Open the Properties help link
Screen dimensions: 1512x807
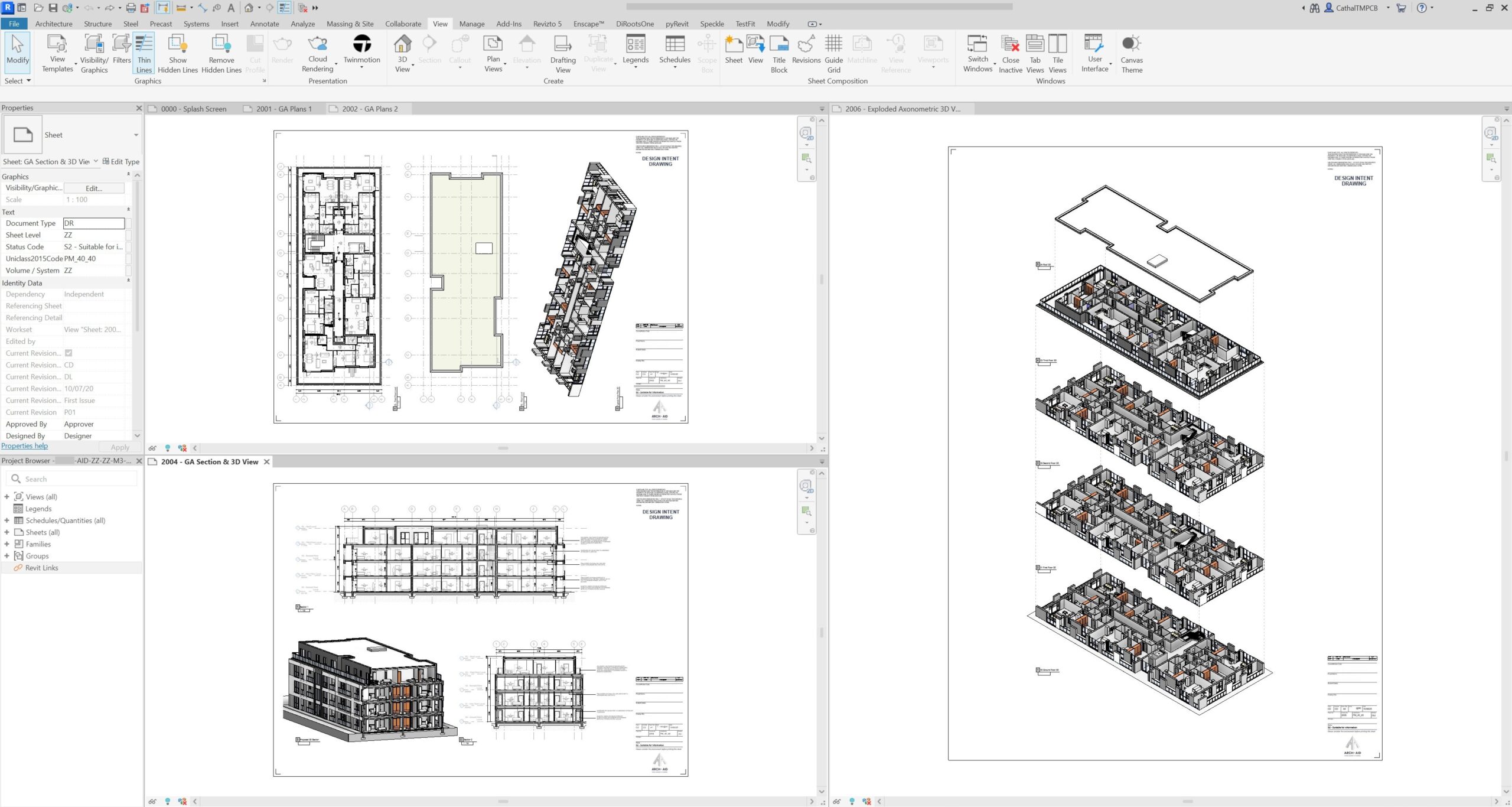click(25, 446)
